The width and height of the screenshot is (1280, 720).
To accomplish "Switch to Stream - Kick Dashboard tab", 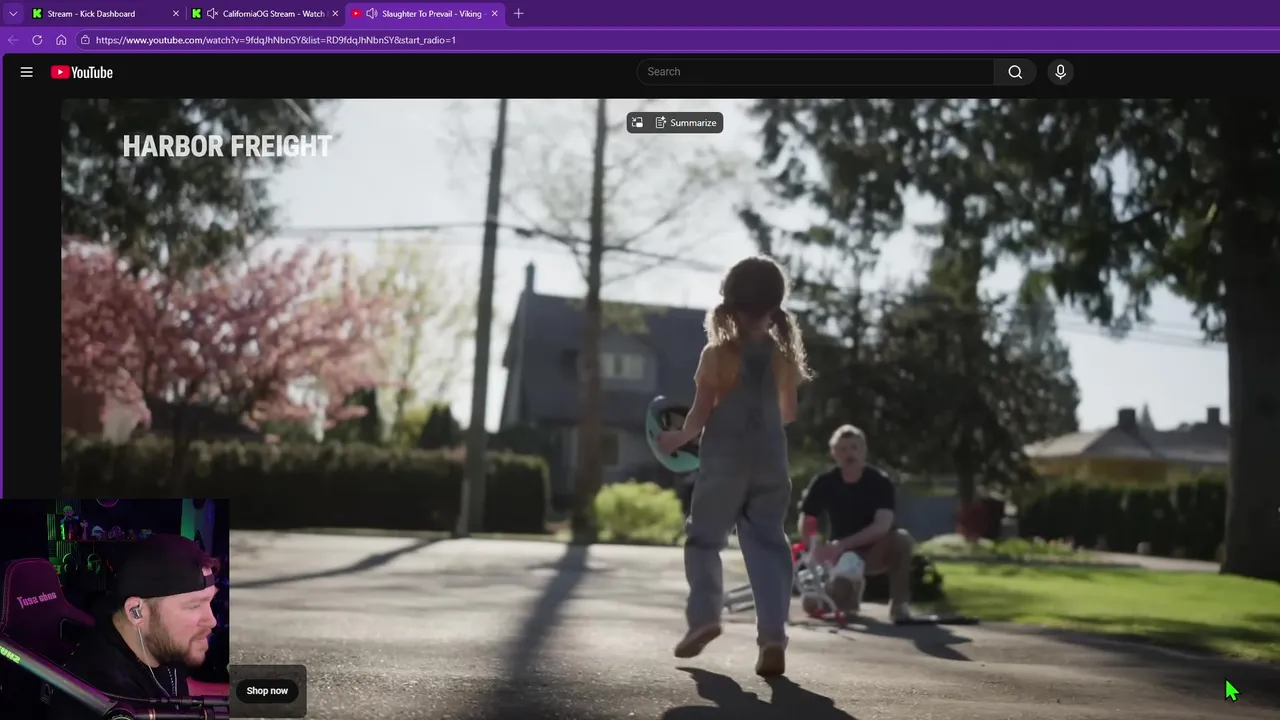I will 105,14.
